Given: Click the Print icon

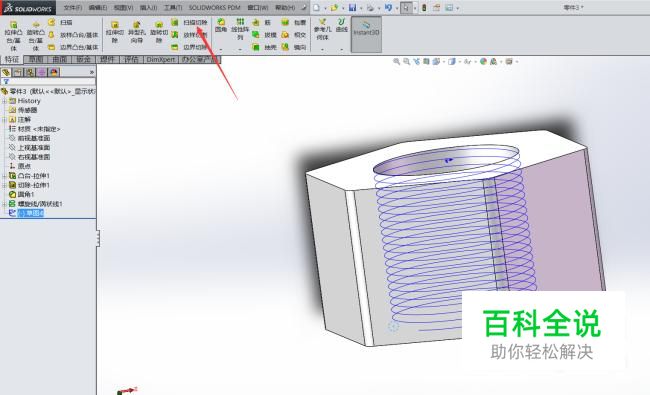Looking at the screenshot, I should pos(371,7).
